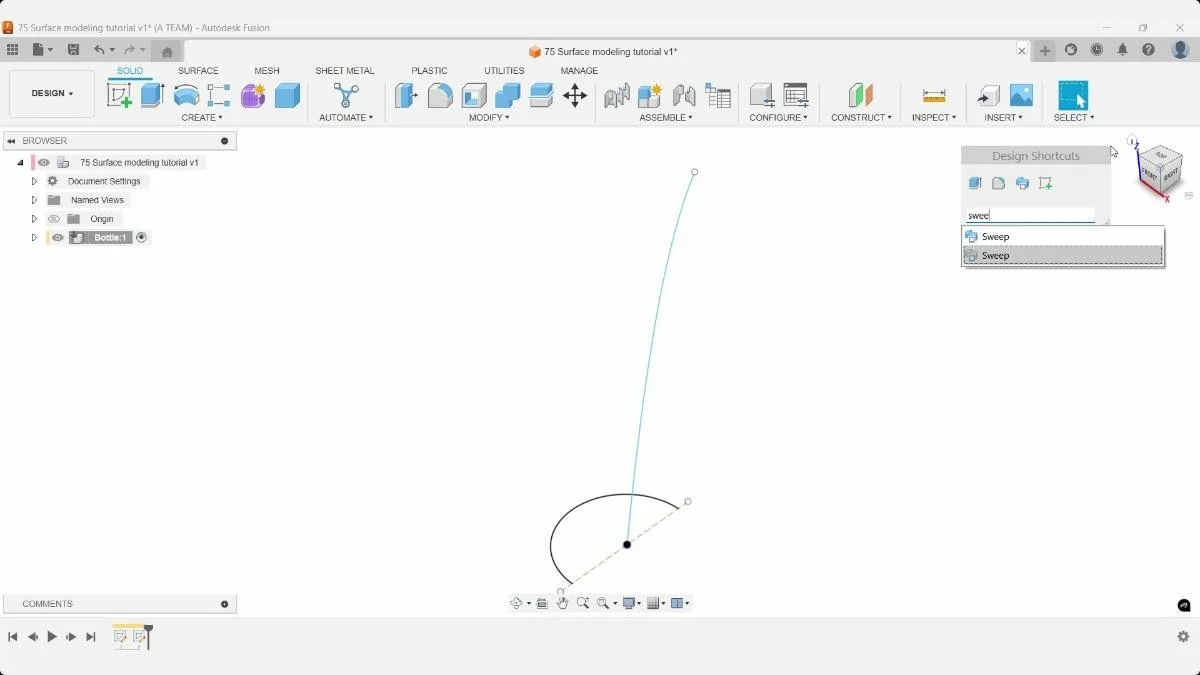Select the Offset Face tool in MODIFY
This screenshot has height=675, width=1200.
(541, 96)
